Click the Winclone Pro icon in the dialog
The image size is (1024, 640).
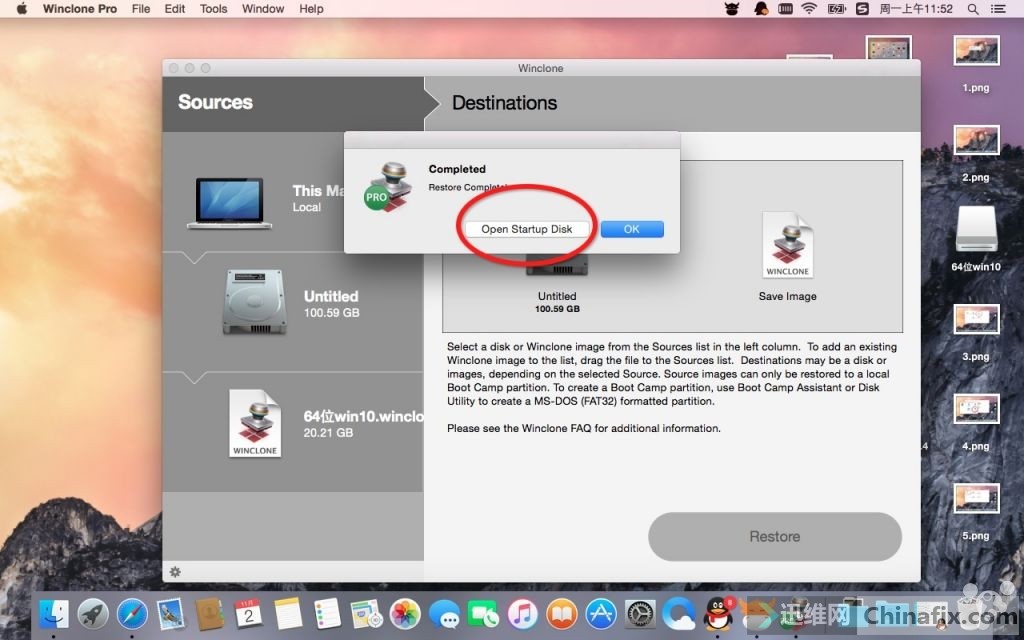click(x=389, y=187)
